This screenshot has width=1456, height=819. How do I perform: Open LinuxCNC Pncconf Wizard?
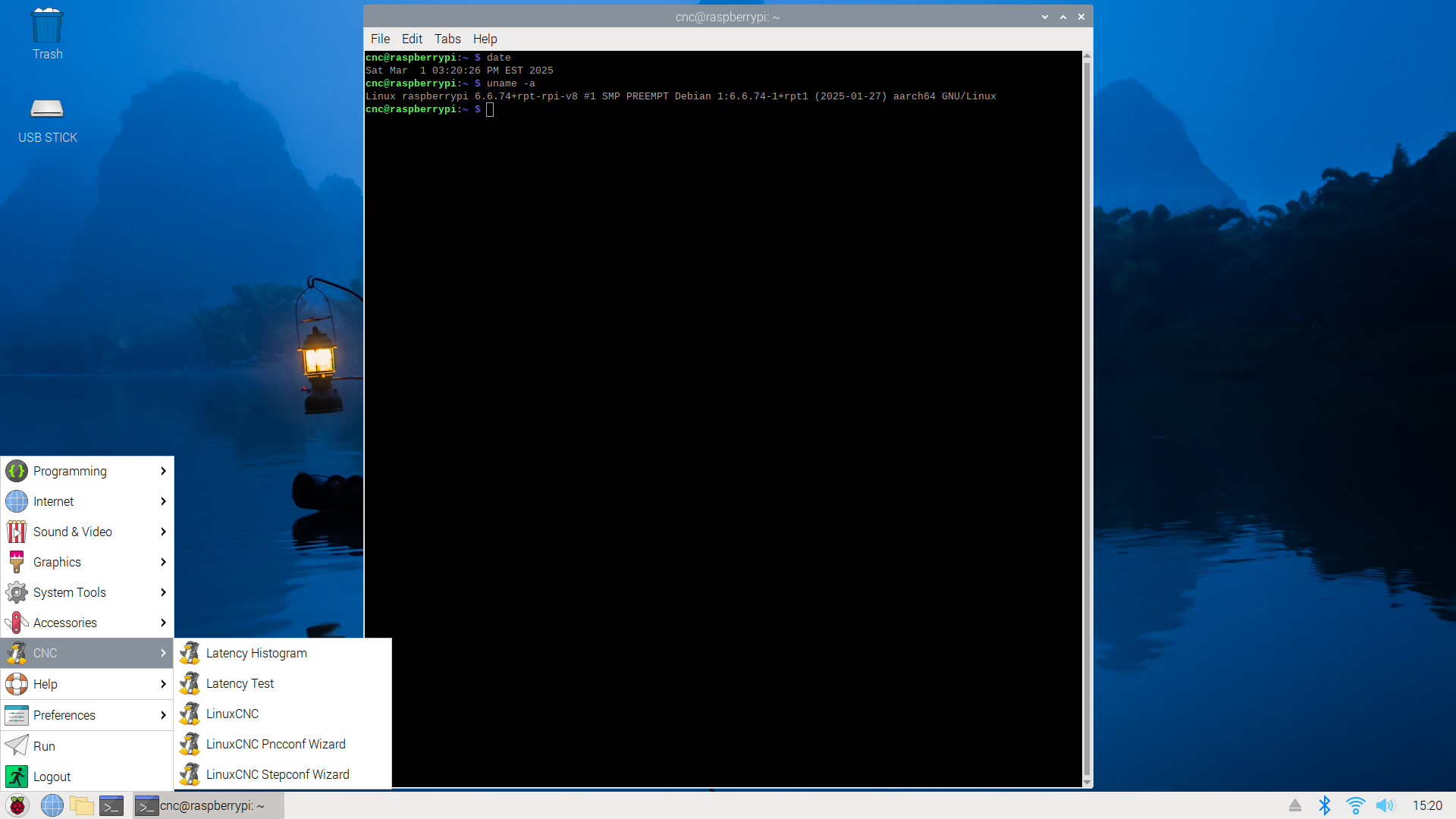(x=283, y=744)
